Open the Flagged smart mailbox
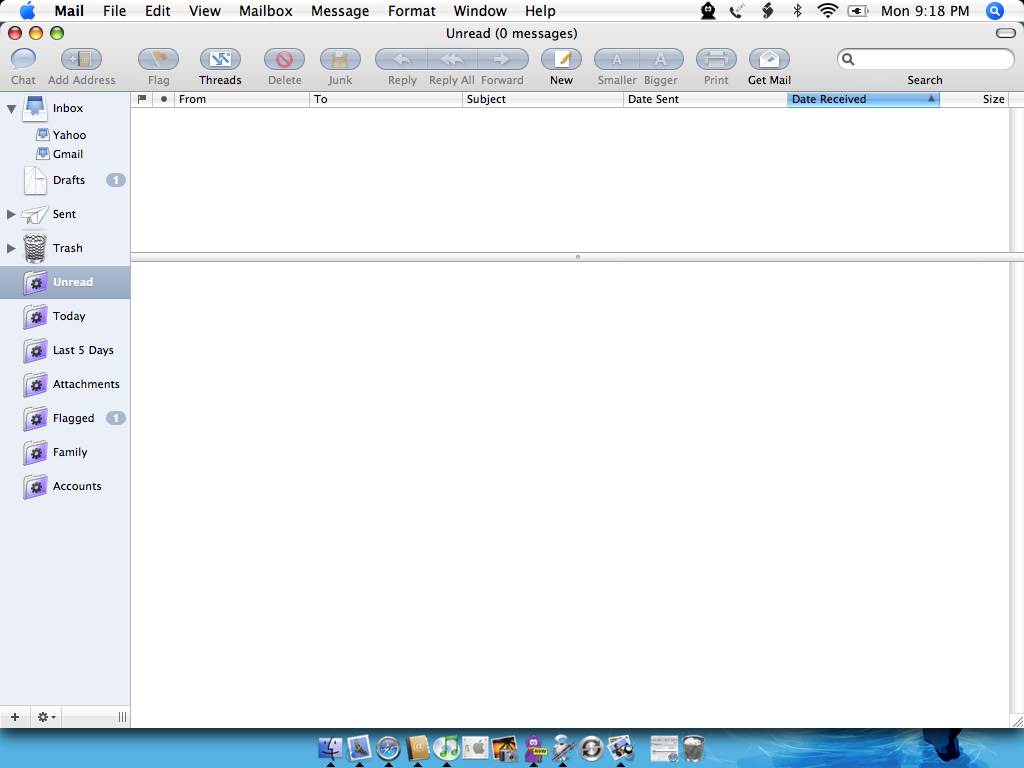Image resolution: width=1024 pixels, height=768 pixels. pos(73,418)
